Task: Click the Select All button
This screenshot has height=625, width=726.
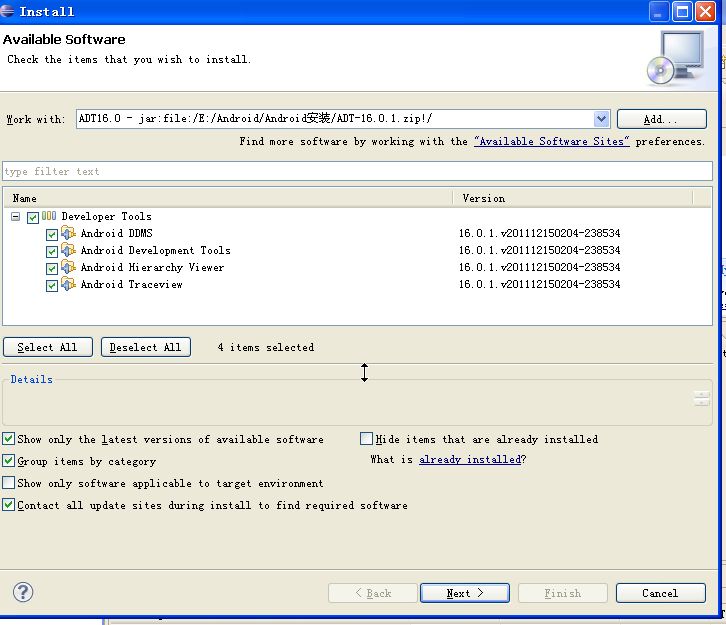Action: [48, 347]
